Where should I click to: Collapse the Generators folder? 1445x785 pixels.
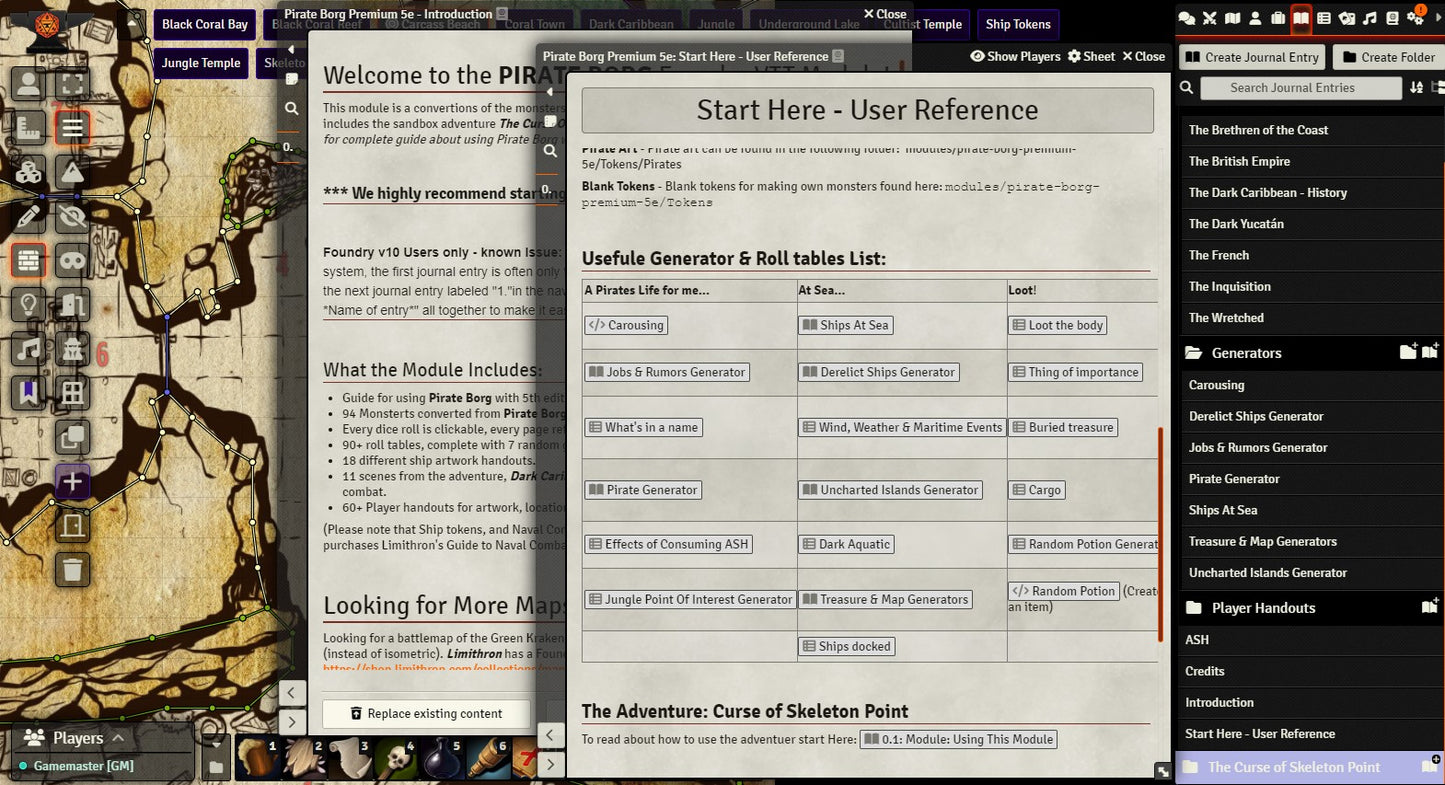[x=1246, y=353]
